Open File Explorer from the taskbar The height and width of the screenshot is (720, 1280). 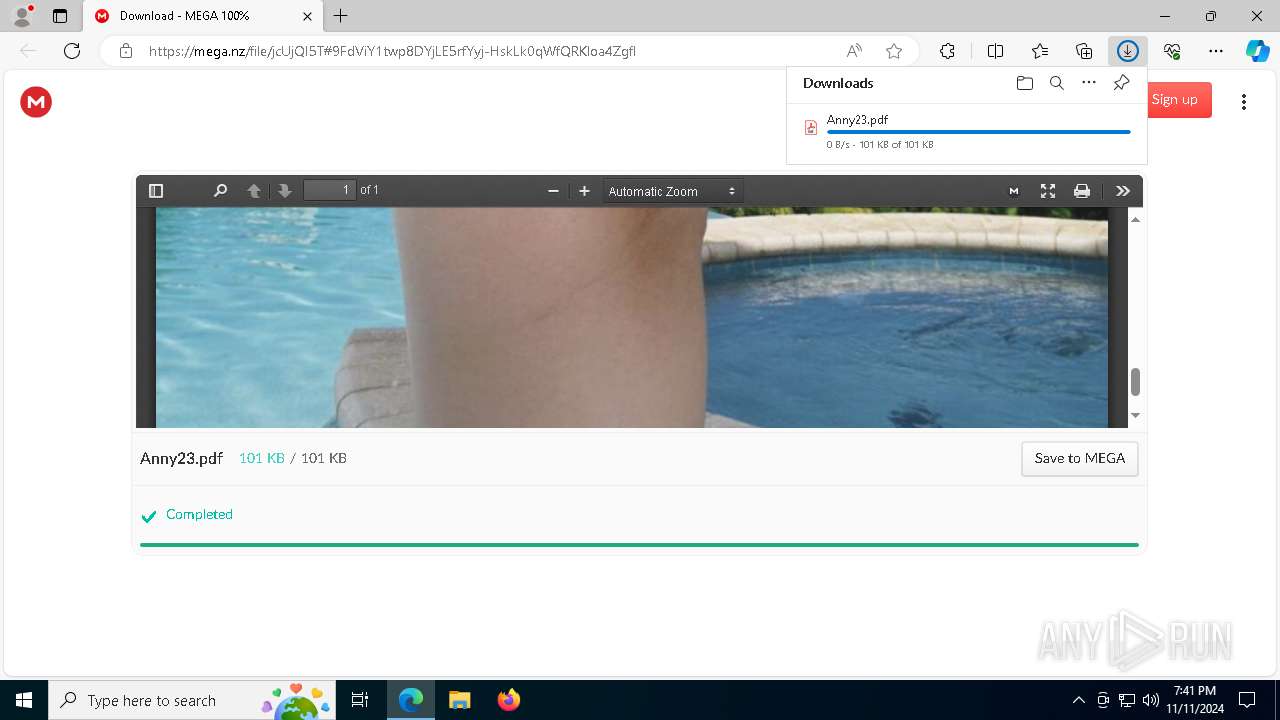click(459, 700)
